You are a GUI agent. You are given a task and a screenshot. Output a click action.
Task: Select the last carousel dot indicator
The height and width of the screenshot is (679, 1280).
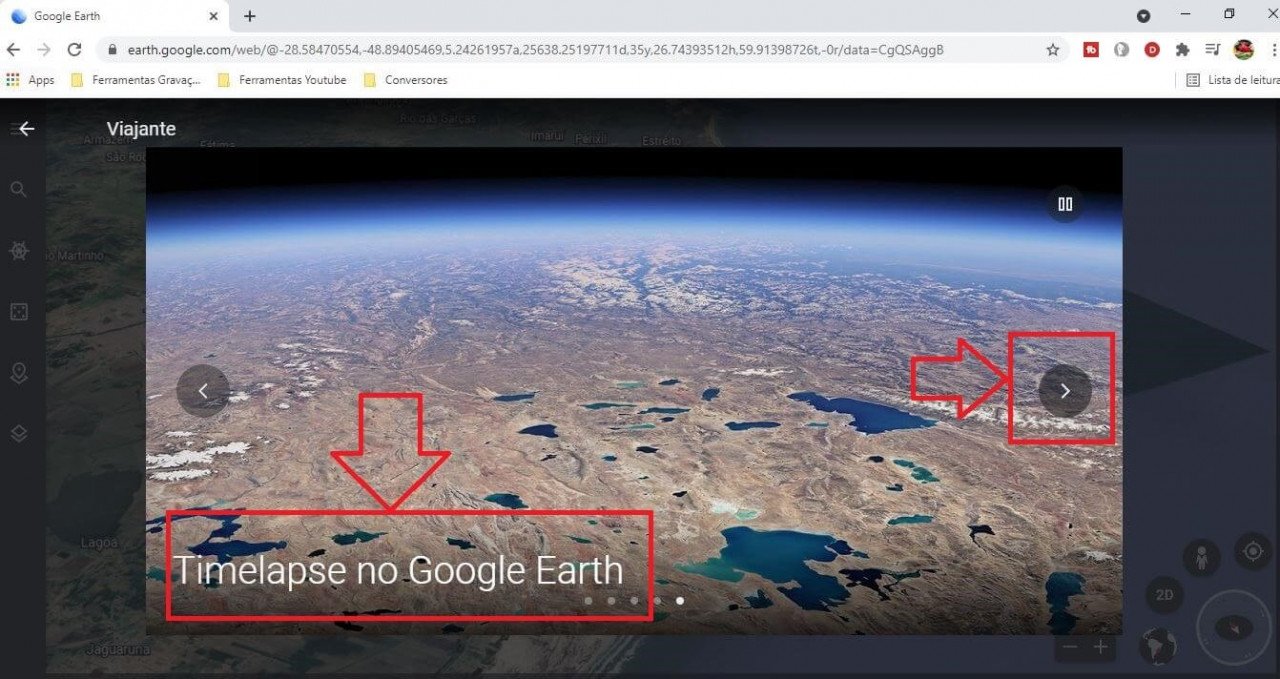click(680, 601)
